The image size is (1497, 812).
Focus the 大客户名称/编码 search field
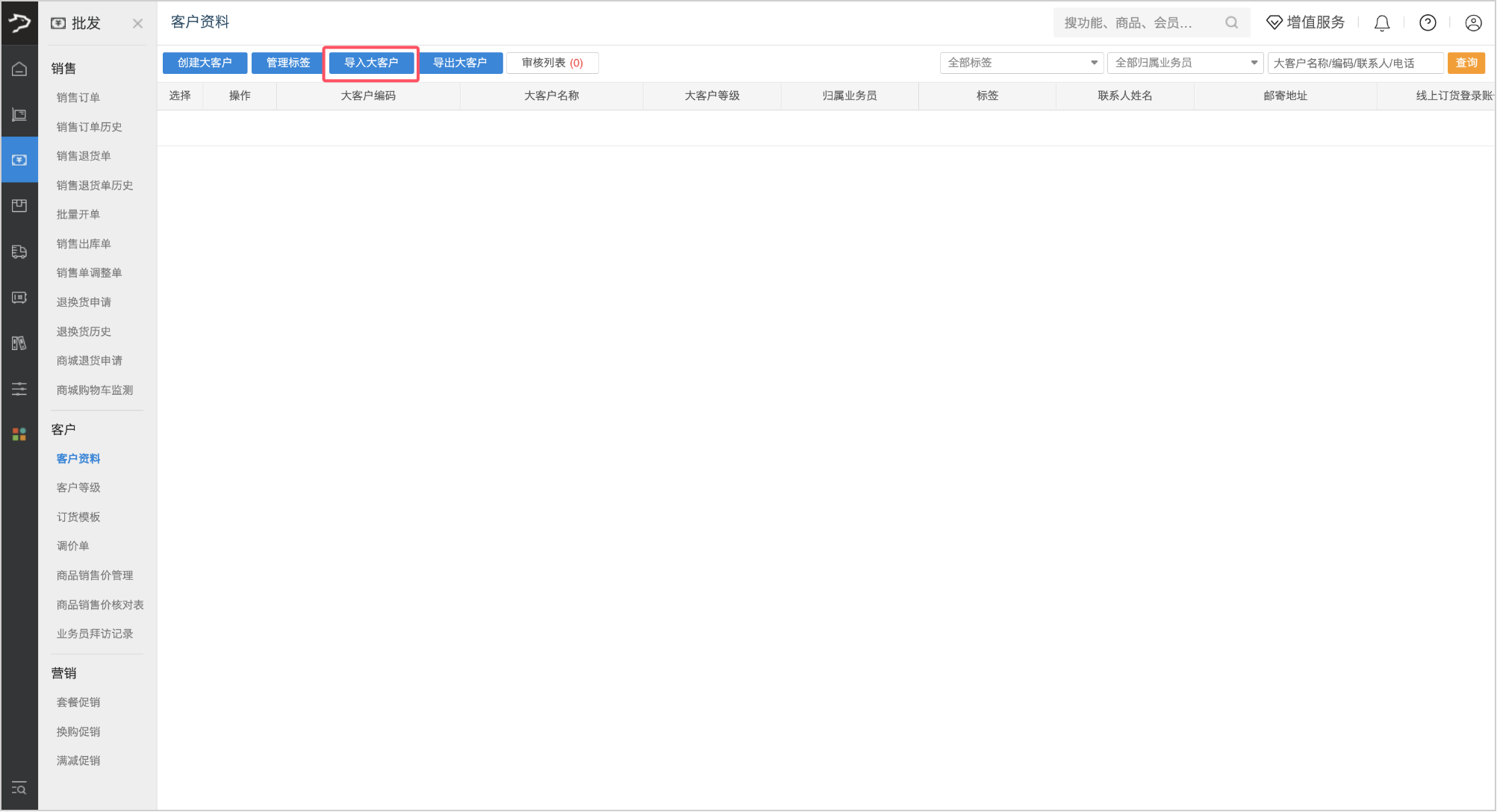pyautogui.click(x=1354, y=63)
